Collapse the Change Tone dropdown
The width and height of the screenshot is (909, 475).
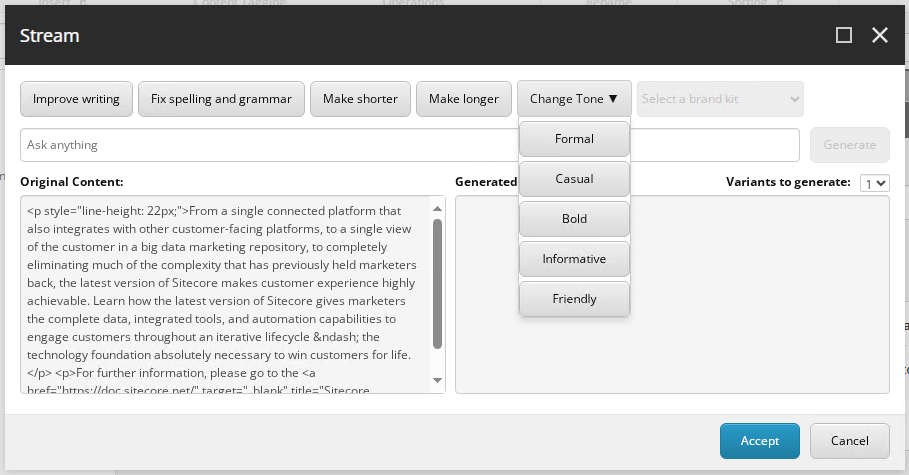(574, 99)
